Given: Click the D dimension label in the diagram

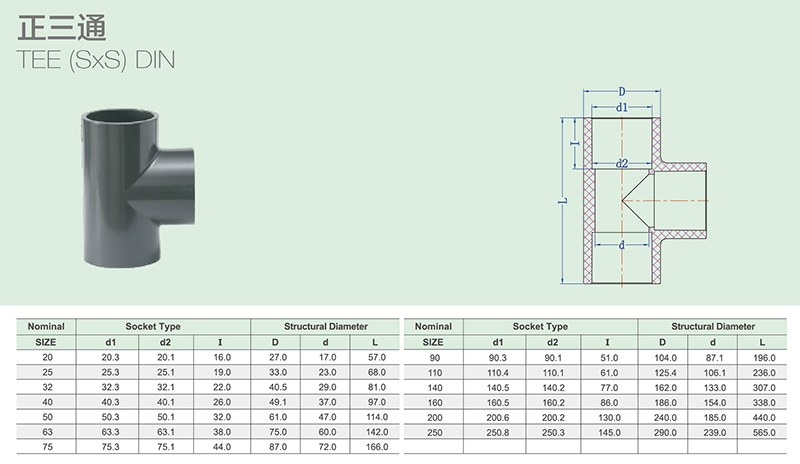Looking at the screenshot, I should 621,92.
